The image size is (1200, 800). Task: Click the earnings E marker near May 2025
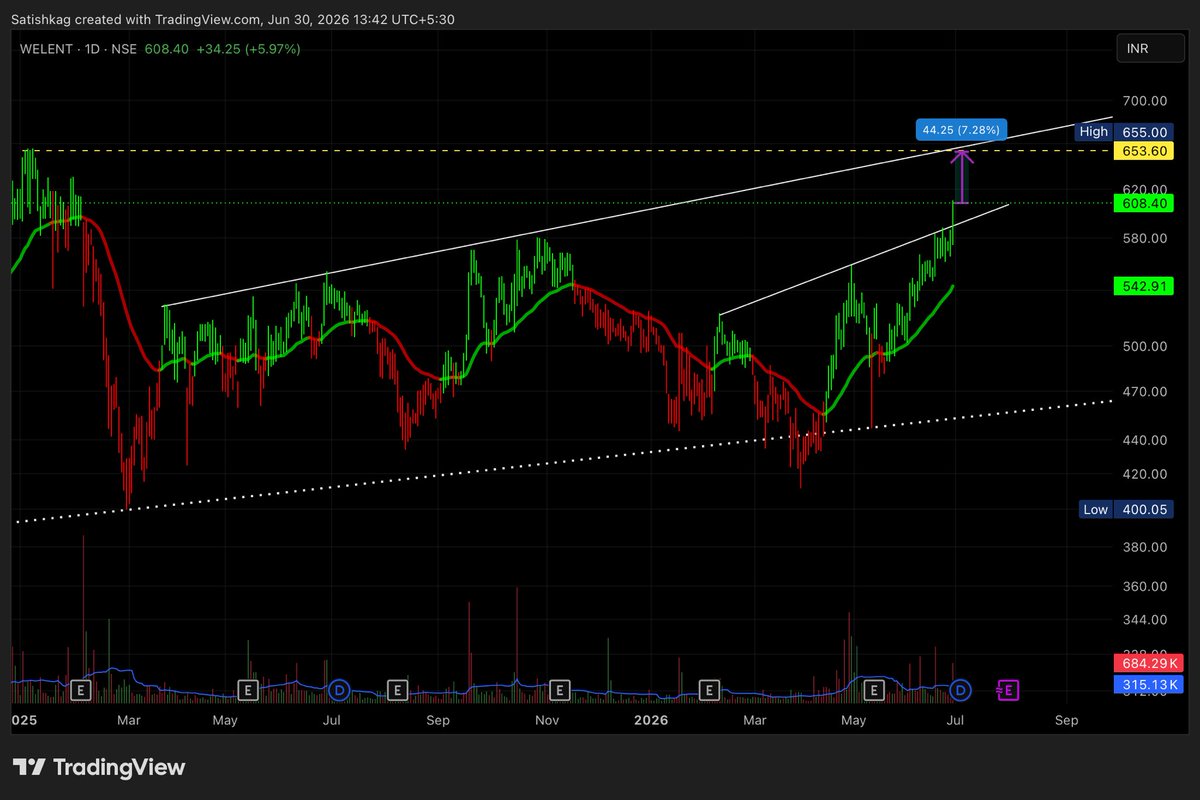[x=248, y=690]
